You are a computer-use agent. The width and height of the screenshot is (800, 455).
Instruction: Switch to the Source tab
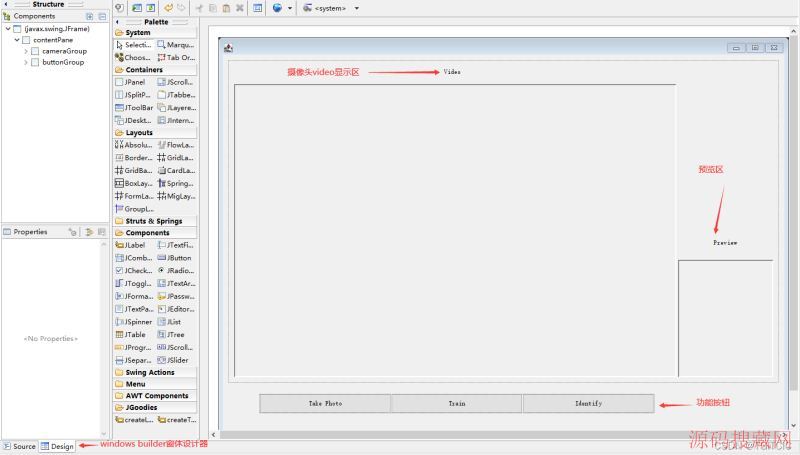[x=19, y=447]
